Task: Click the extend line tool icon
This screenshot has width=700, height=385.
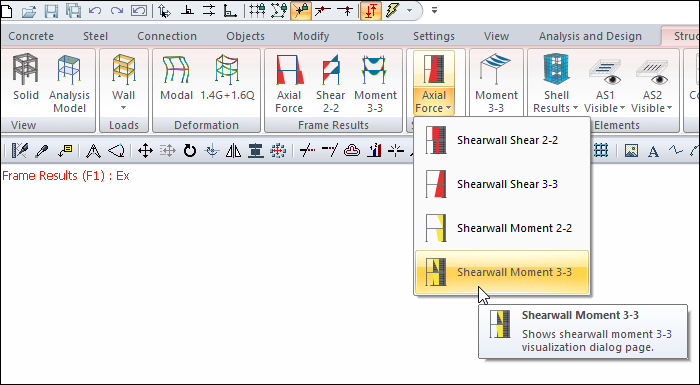Action: click(329, 151)
